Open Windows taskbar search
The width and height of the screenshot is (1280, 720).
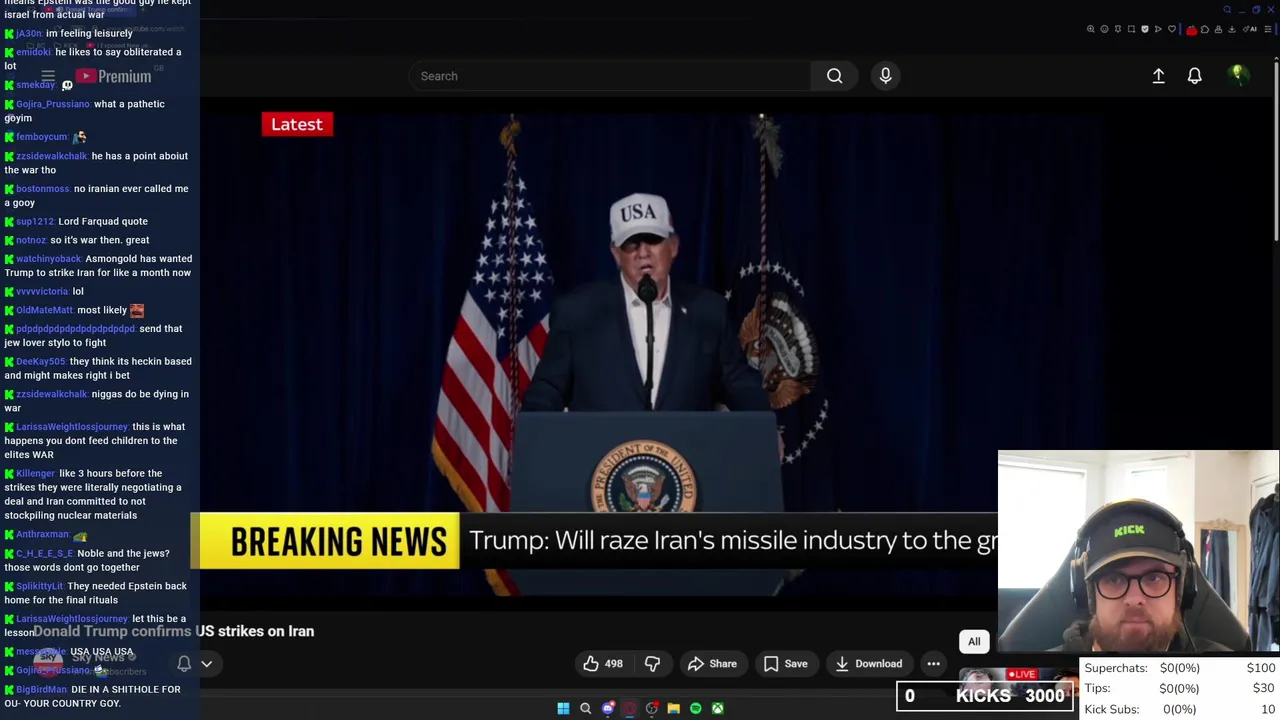(x=585, y=708)
